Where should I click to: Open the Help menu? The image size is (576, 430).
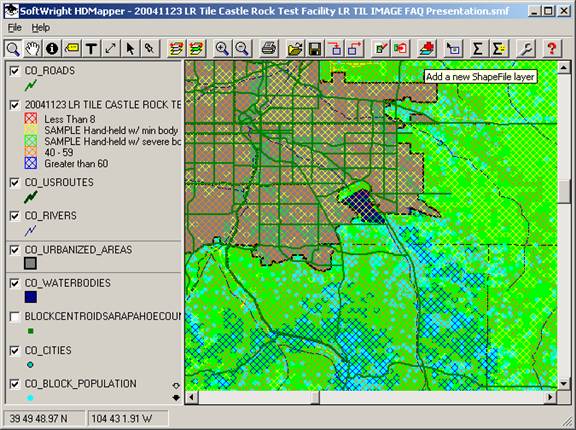40,28
